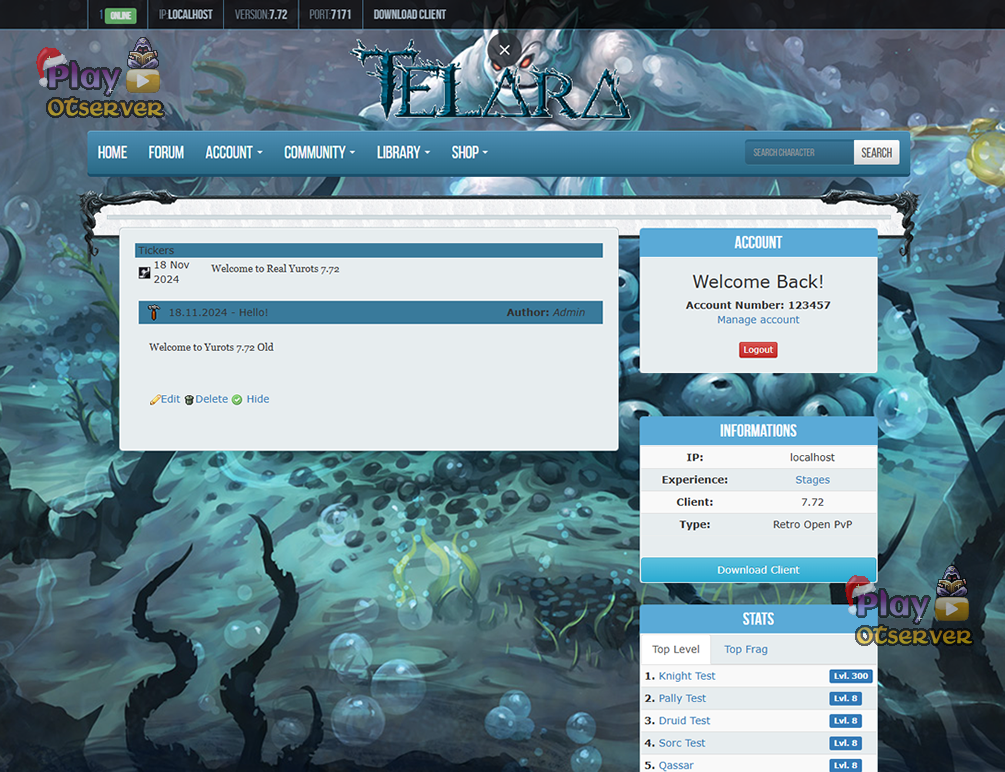This screenshot has width=1005, height=772.
Task: Click 'PORT: 7171' in top bar
Action: click(330, 14)
